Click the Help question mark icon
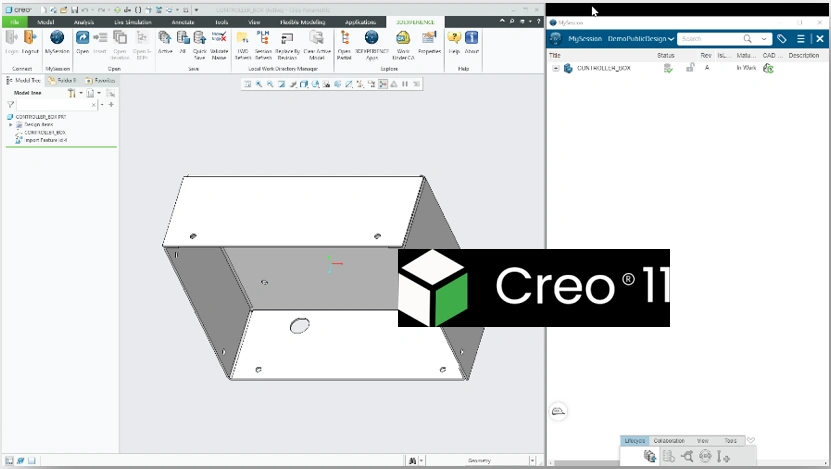 (454, 38)
